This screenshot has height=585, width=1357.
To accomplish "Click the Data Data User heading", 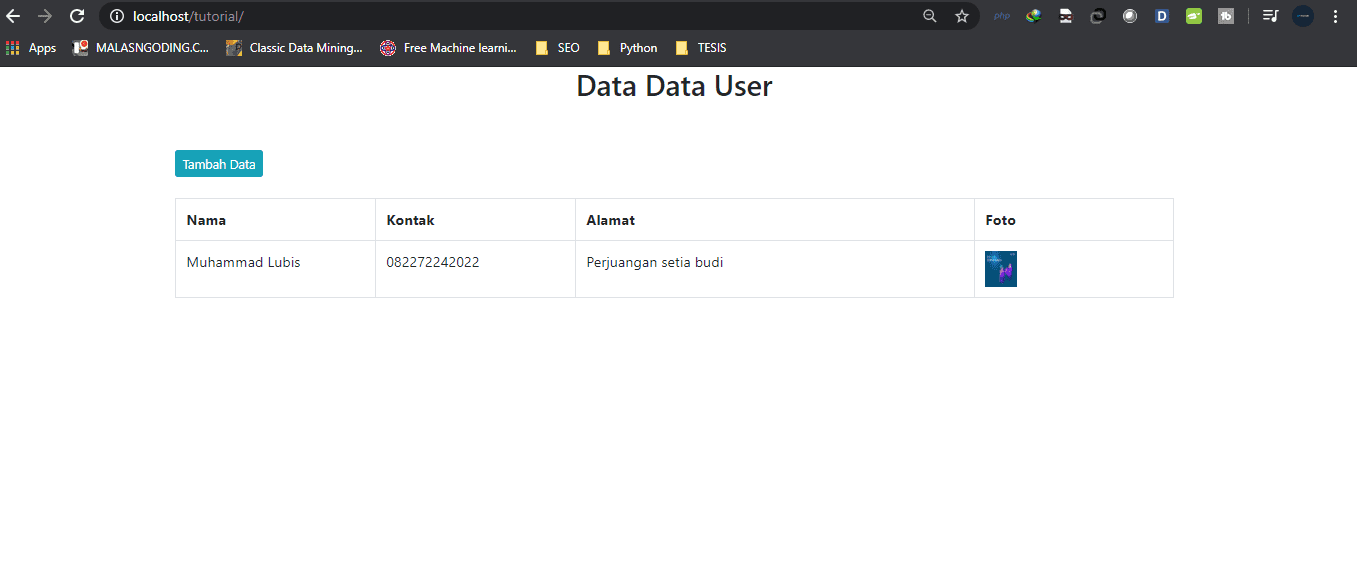I will 674,86.
